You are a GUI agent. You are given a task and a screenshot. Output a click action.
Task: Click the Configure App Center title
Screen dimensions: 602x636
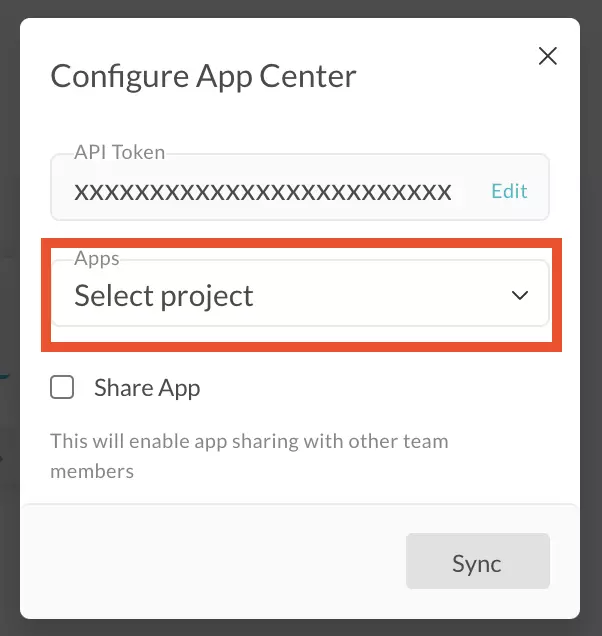point(203,76)
